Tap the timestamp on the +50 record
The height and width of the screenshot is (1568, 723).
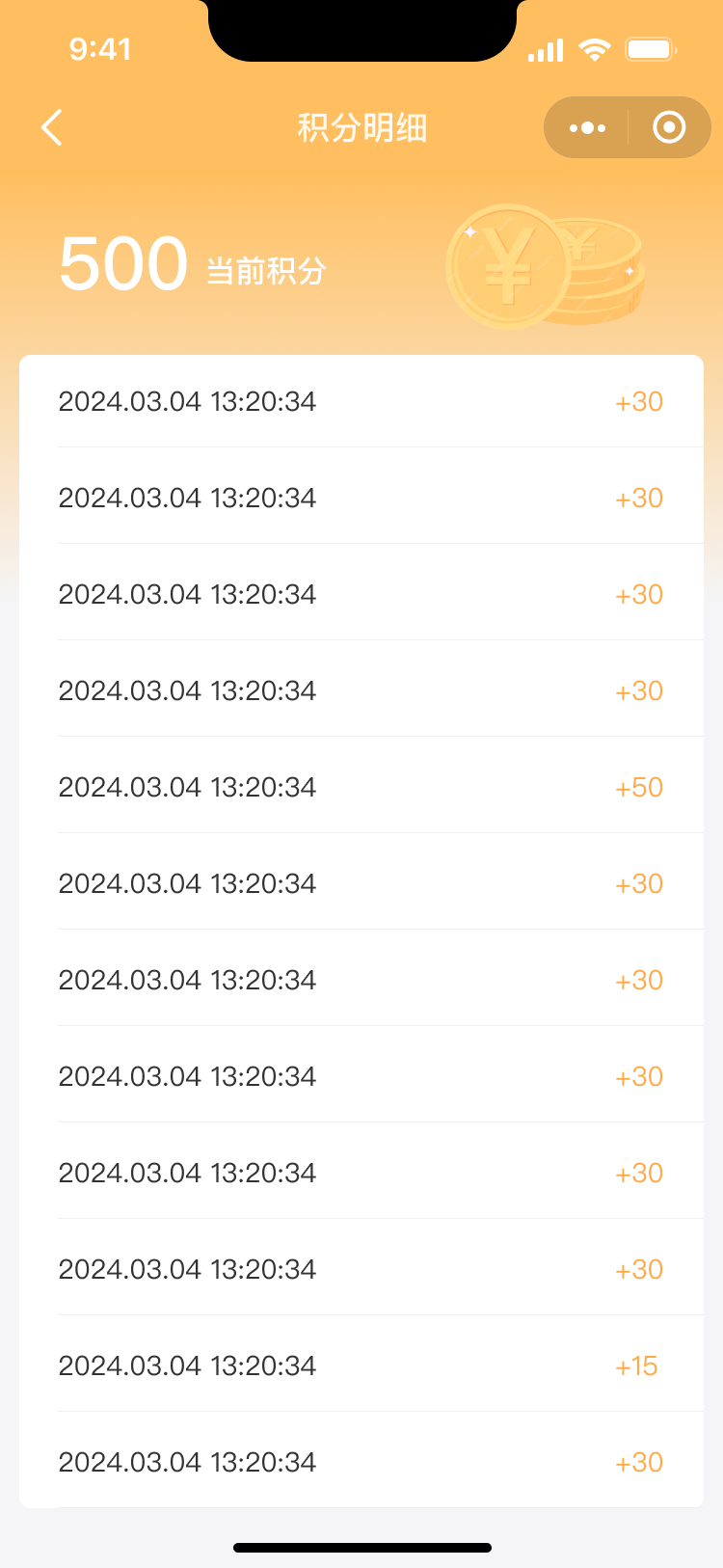[x=187, y=787]
